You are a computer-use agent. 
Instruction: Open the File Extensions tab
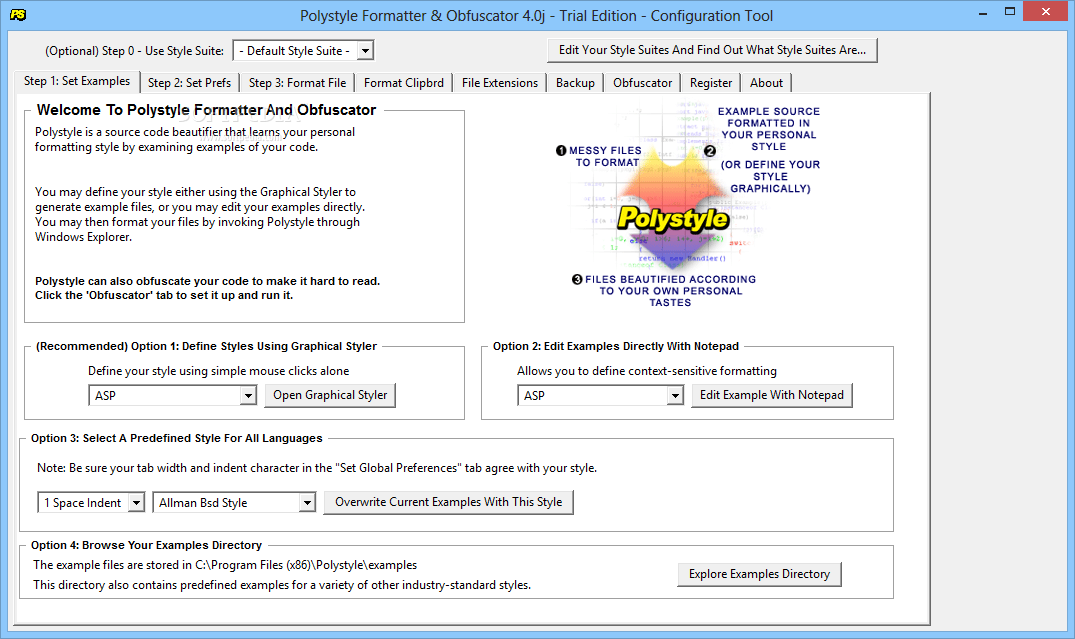coord(500,83)
